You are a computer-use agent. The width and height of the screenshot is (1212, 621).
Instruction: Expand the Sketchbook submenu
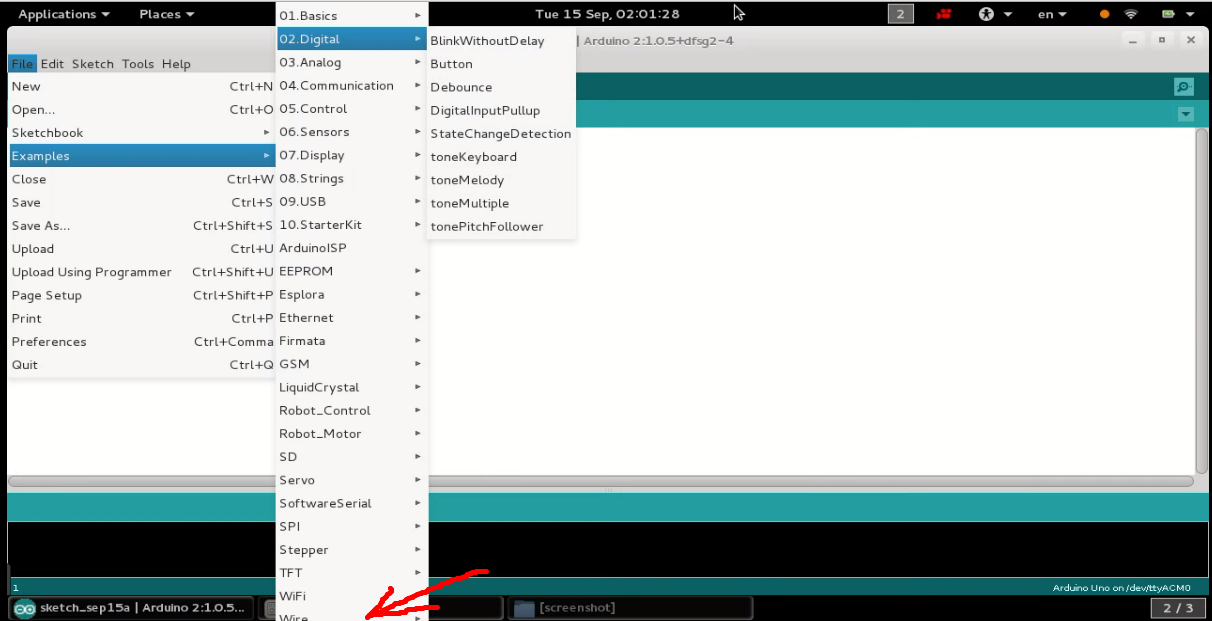pyautogui.click(x=142, y=132)
